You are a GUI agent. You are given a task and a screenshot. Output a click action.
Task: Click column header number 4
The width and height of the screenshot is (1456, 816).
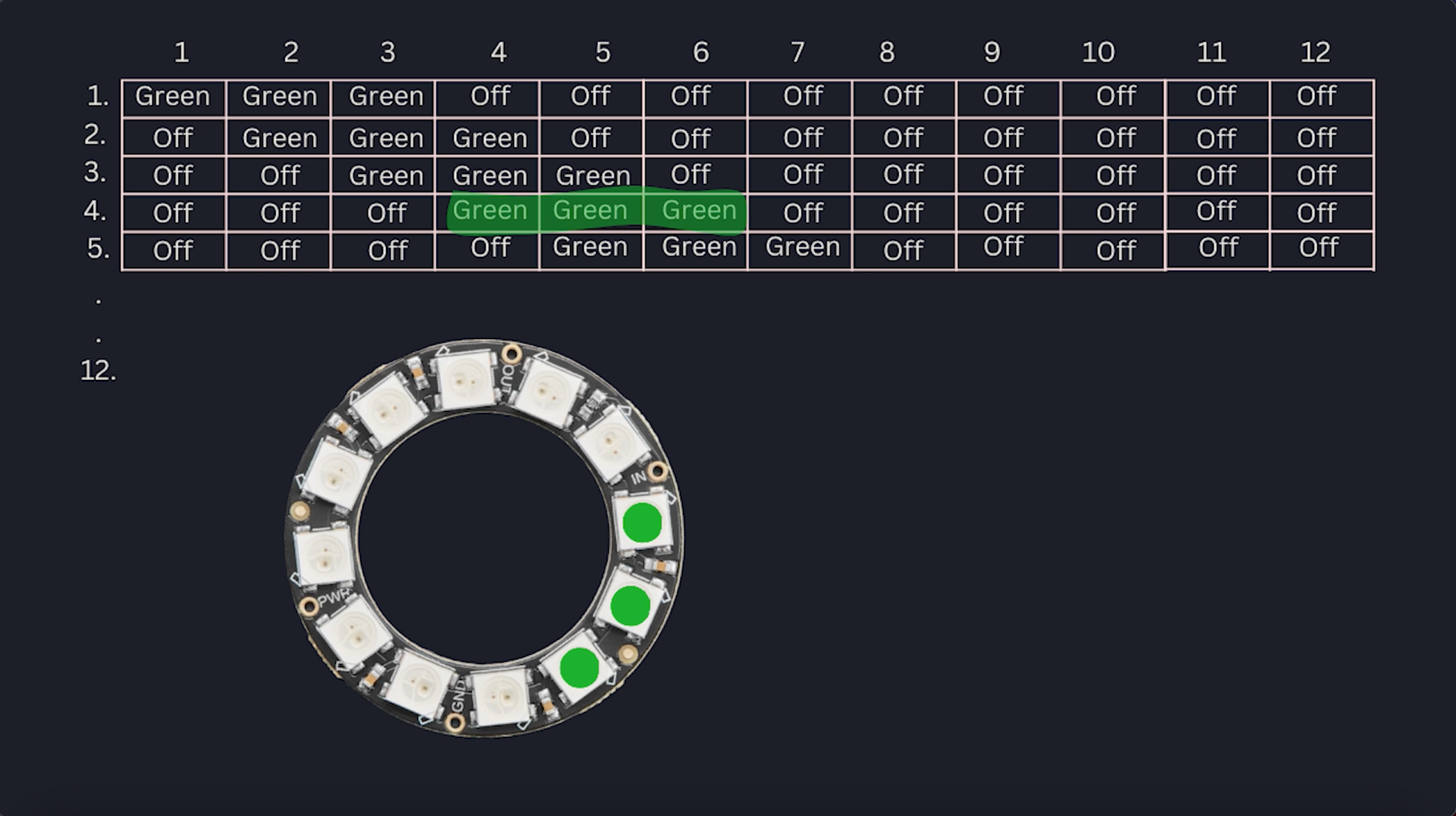pyautogui.click(x=498, y=52)
